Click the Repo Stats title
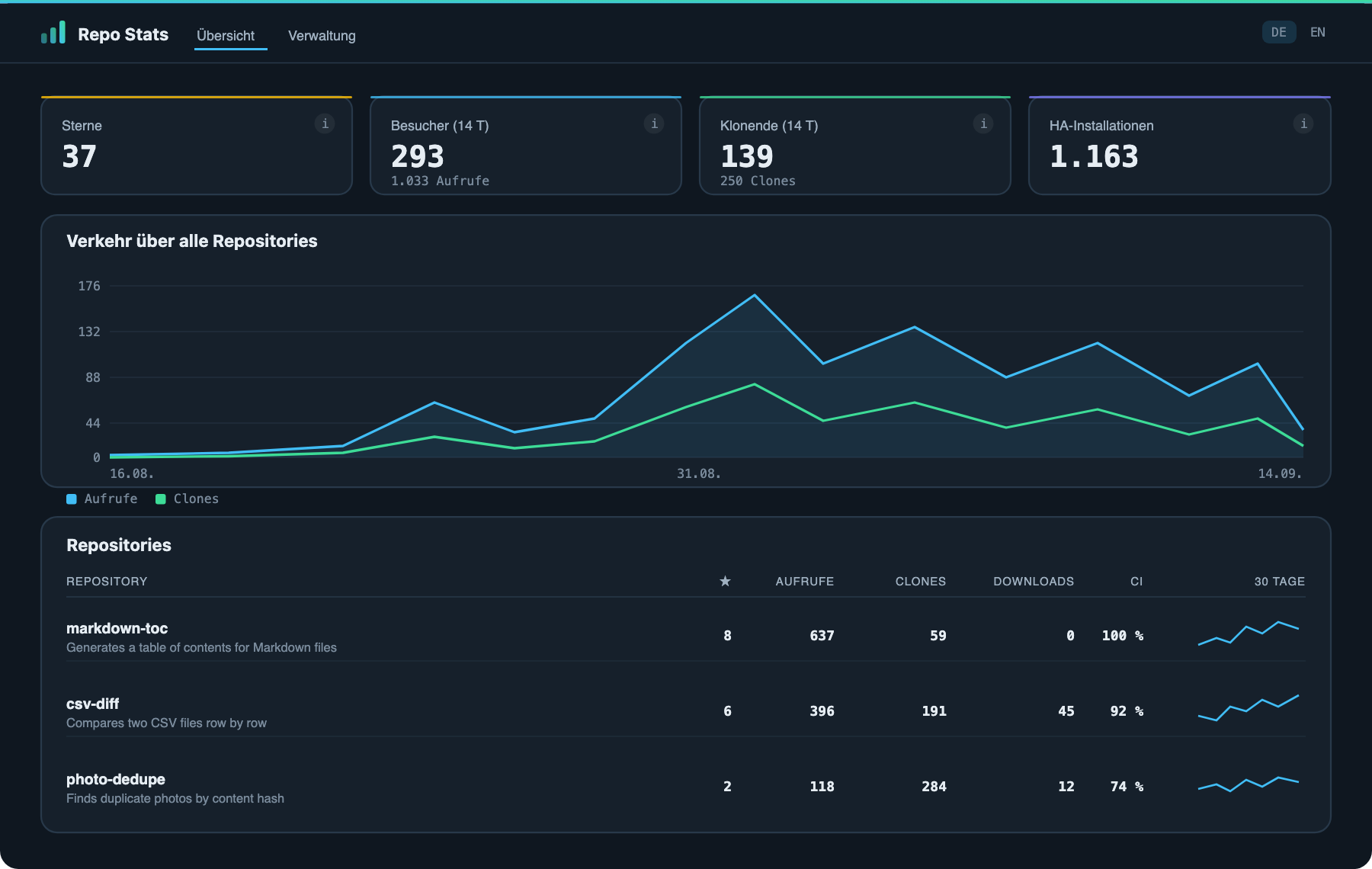 [123, 34]
